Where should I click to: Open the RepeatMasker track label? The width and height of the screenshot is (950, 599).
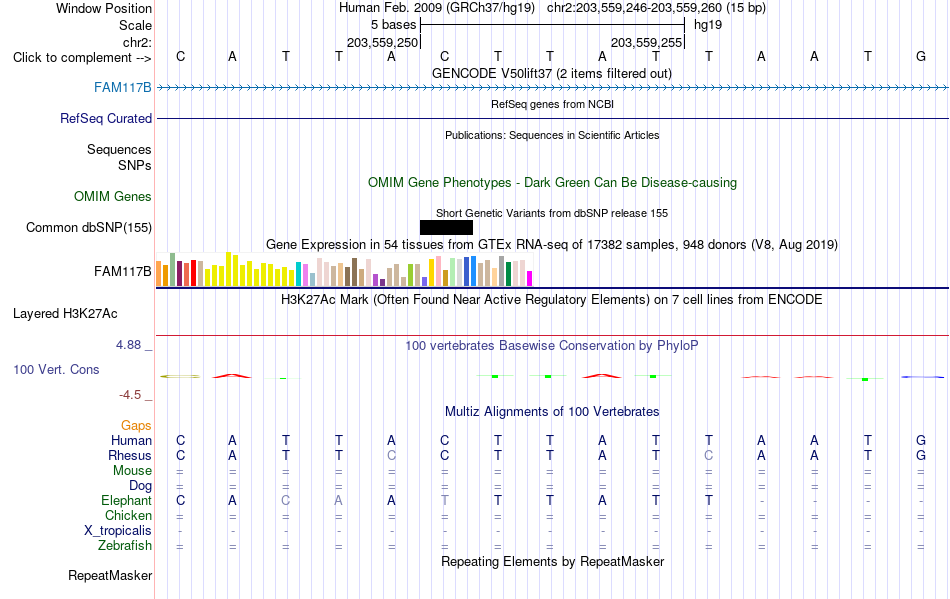110,575
